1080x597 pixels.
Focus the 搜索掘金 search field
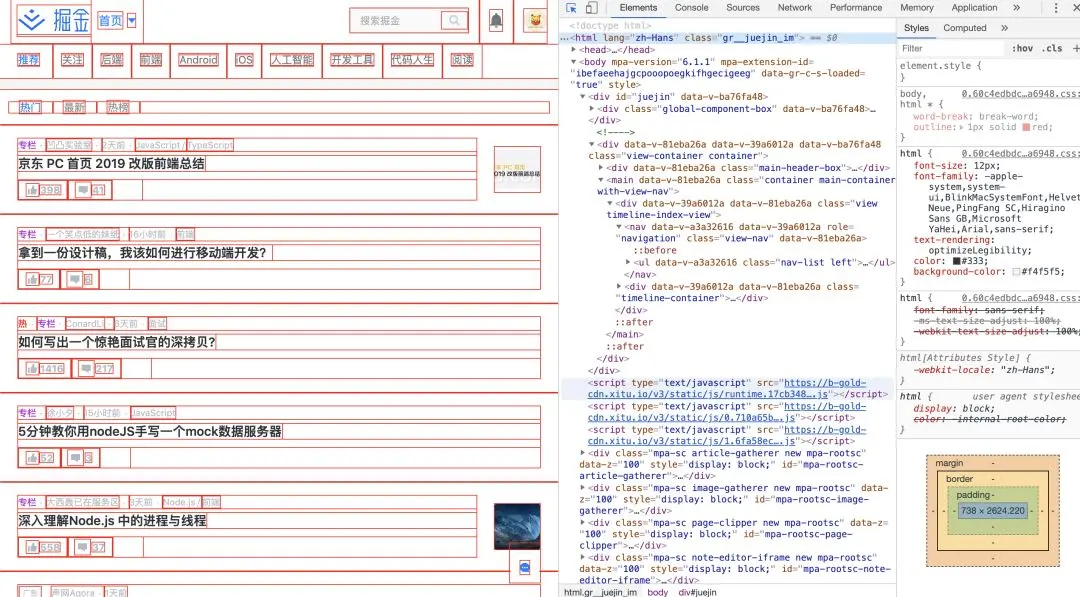[395, 21]
